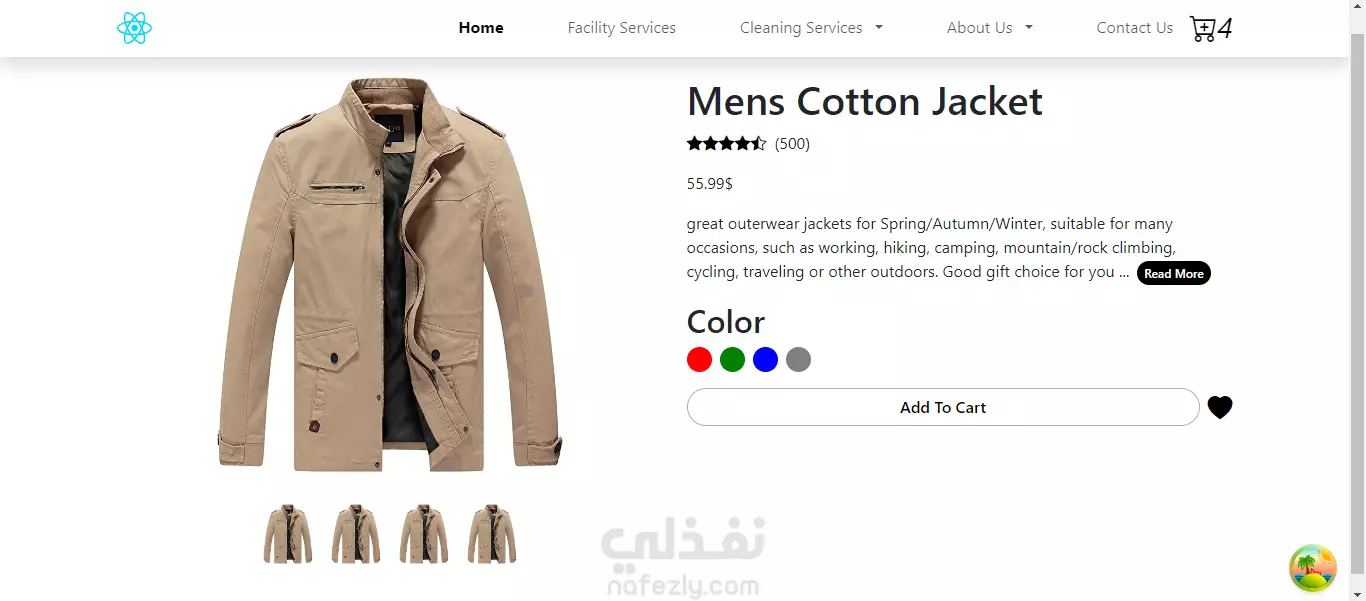Expand the Cleaning Services dropdown
Image resolution: width=1366 pixels, height=601 pixels.
(x=811, y=28)
